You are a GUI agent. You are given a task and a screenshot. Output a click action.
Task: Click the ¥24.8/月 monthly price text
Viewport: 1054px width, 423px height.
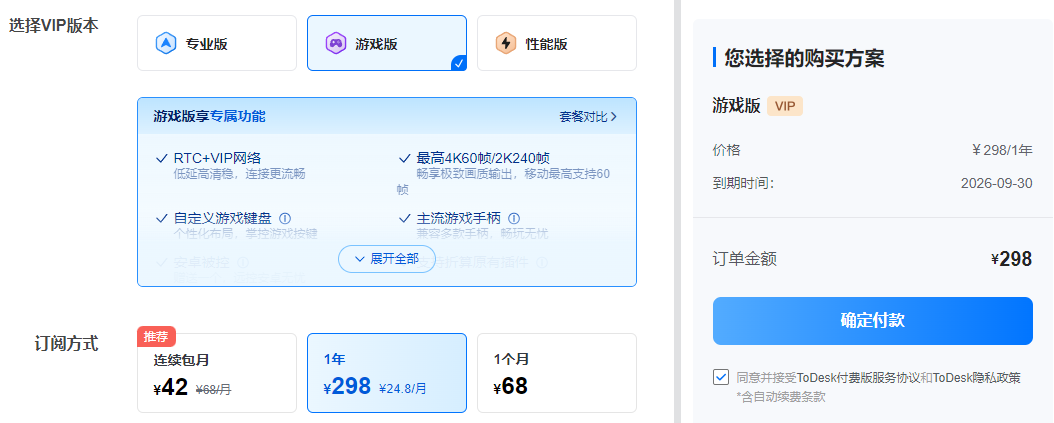pos(403,388)
